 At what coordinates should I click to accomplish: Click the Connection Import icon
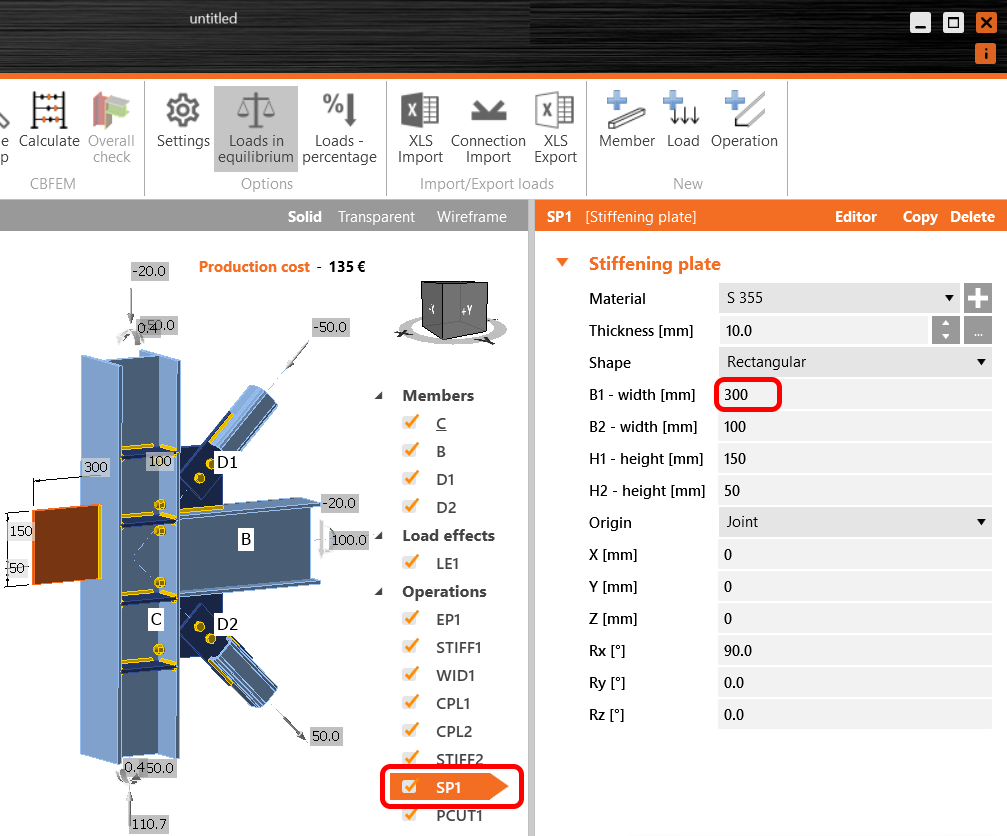pos(488,120)
